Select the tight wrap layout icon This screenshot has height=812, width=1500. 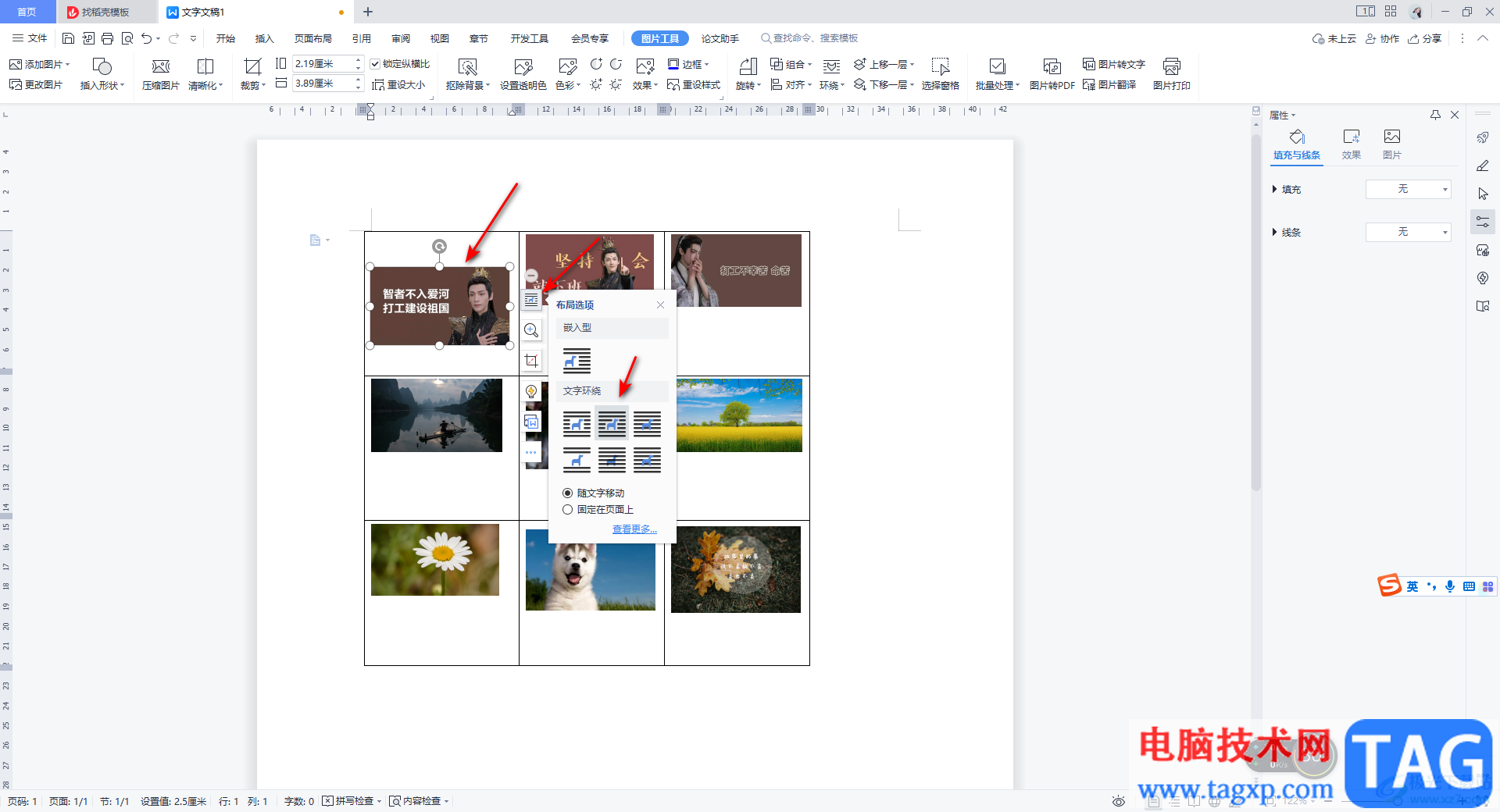612,424
